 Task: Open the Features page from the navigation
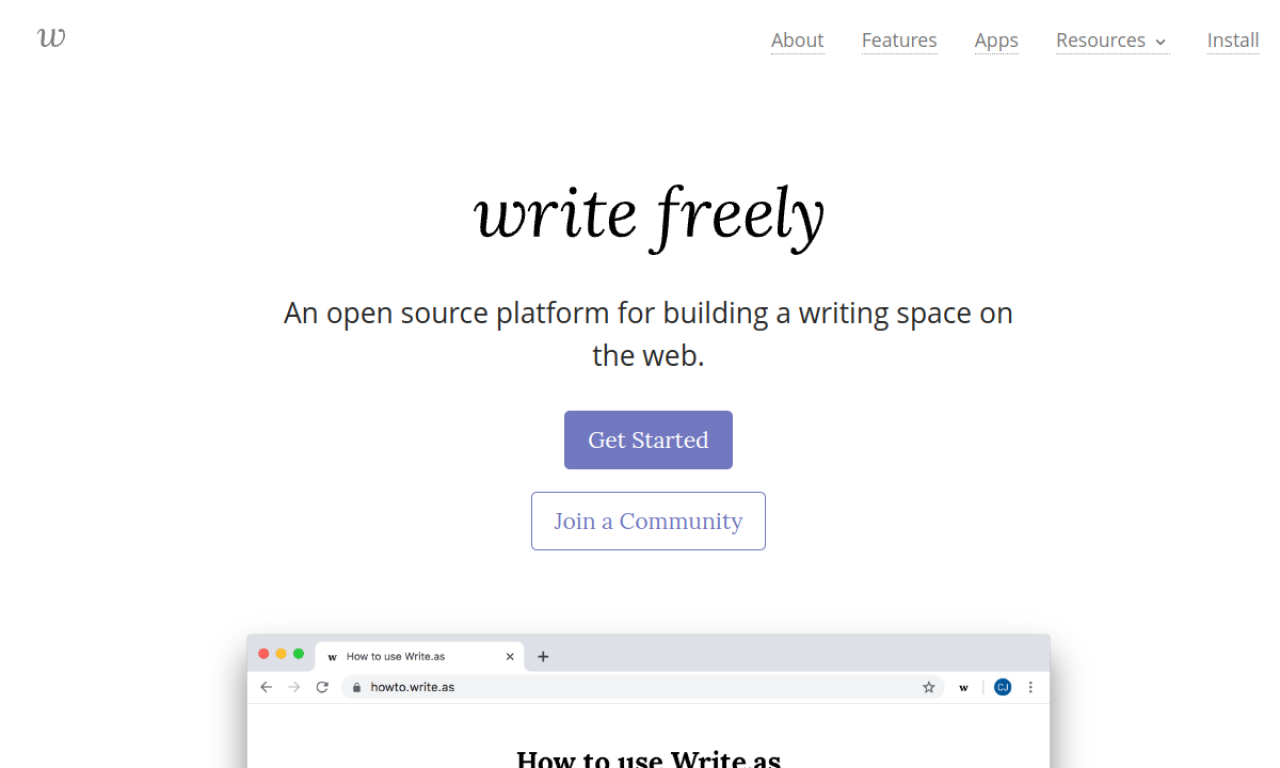tap(899, 41)
